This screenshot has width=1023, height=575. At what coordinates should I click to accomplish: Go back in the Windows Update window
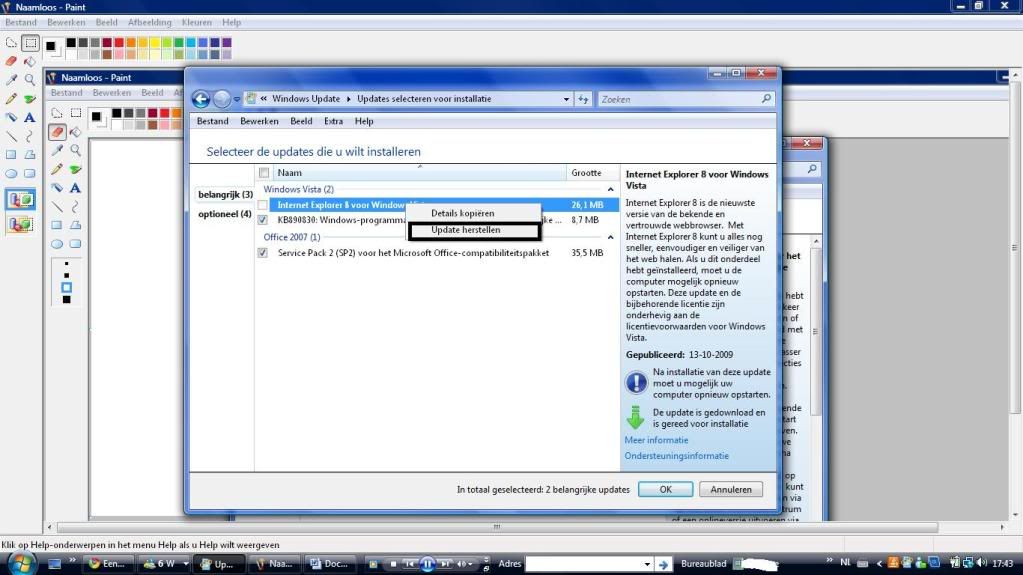201,99
